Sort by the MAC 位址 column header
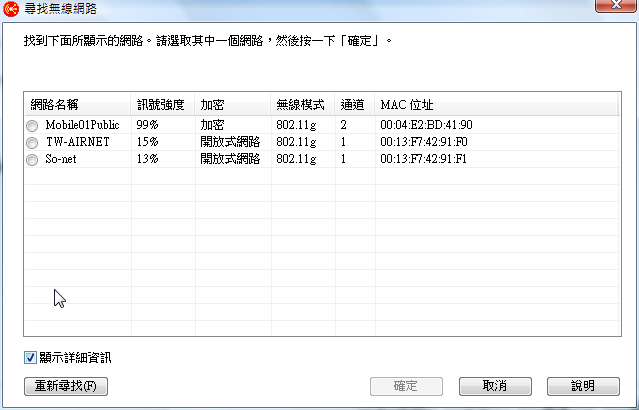The height and width of the screenshot is (410, 639). coord(496,105)
